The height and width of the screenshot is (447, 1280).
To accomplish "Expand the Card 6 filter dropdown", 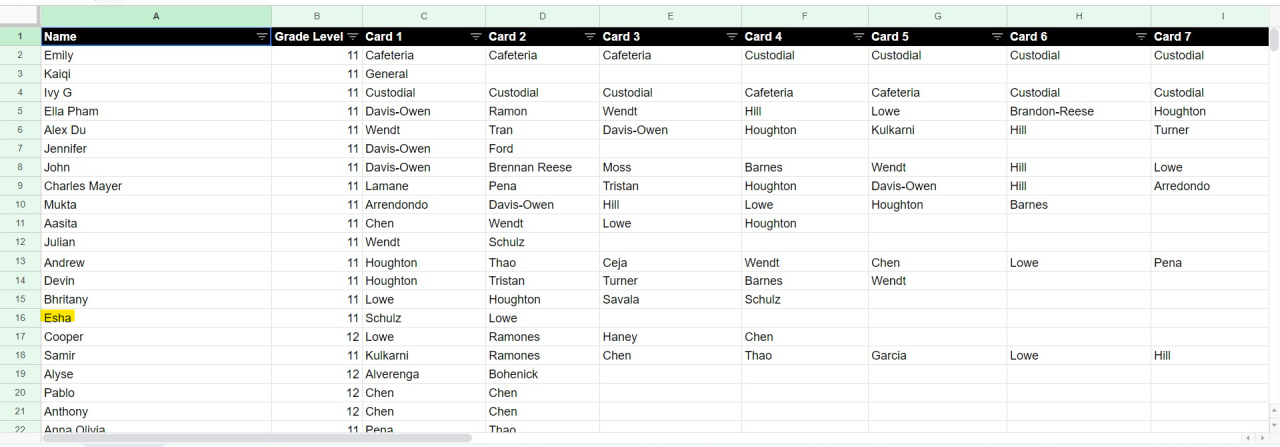I will pos(1141,37).
